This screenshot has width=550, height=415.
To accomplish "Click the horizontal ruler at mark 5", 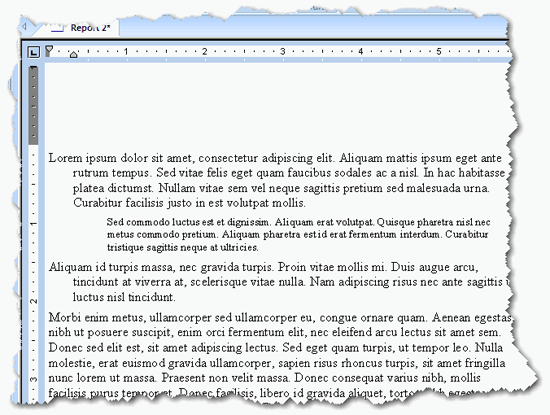I will click(438, 52).
